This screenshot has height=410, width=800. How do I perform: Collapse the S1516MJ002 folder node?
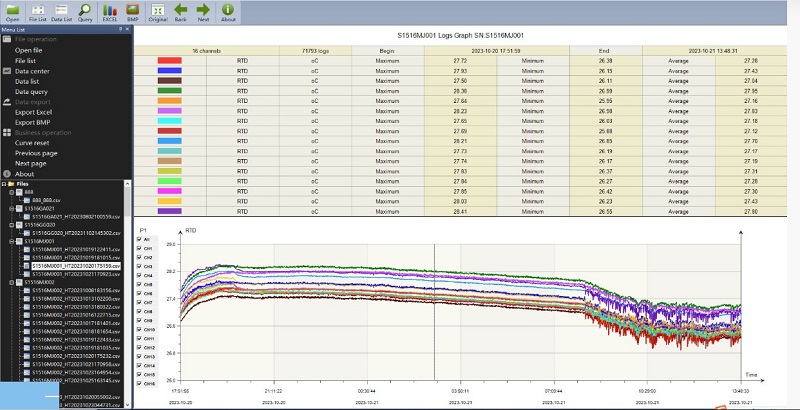coord(12,283)
